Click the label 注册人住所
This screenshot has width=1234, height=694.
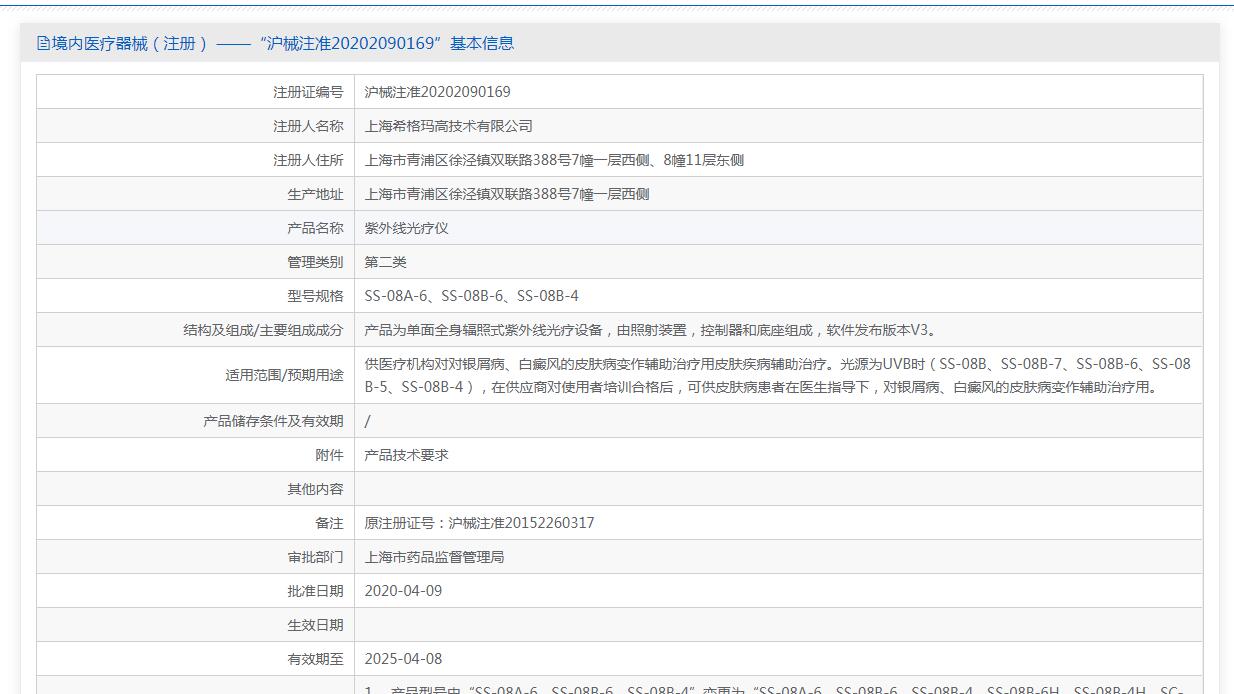308,160
